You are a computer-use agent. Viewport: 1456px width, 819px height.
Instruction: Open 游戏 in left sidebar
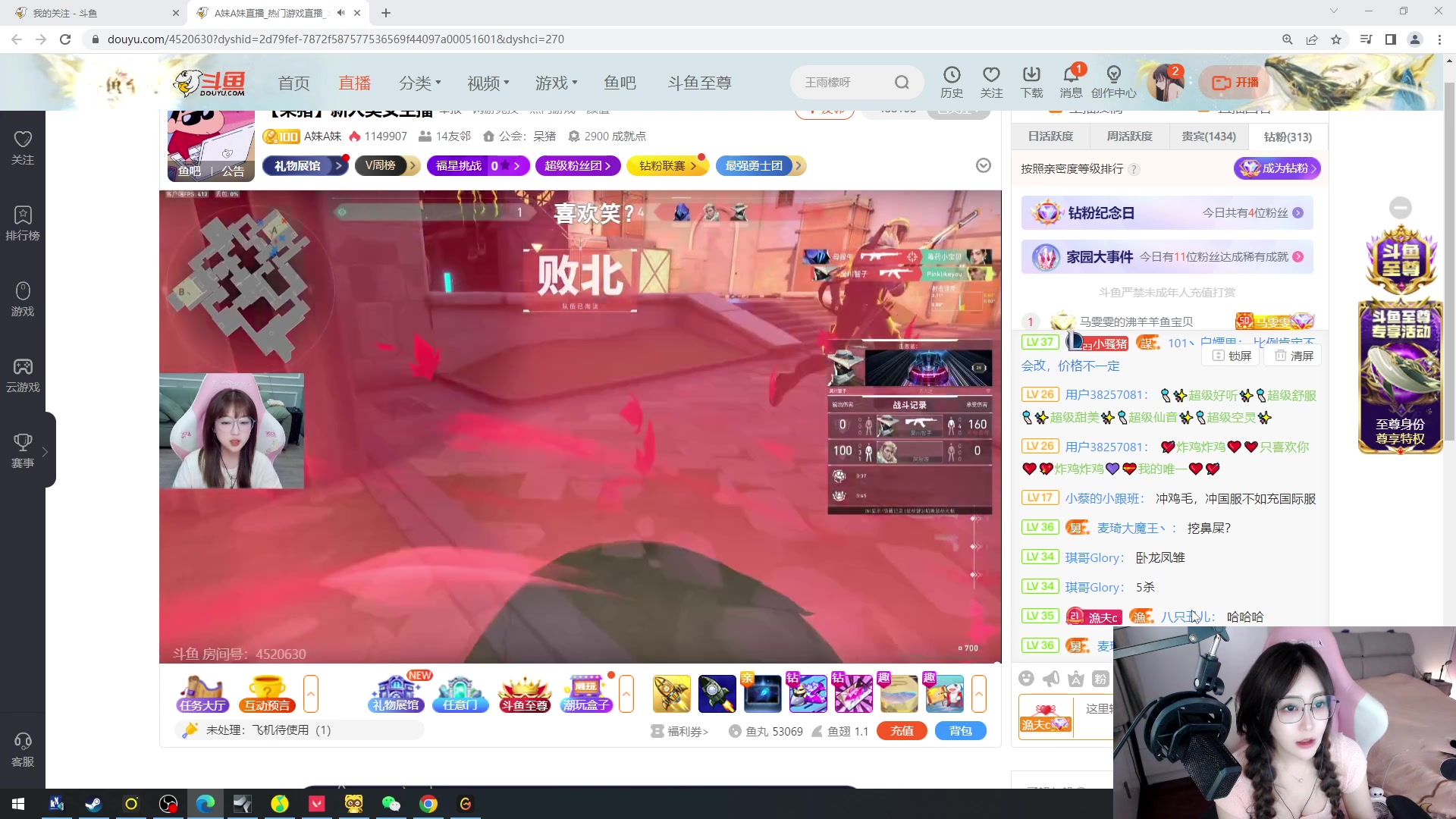tap(23, 300)
